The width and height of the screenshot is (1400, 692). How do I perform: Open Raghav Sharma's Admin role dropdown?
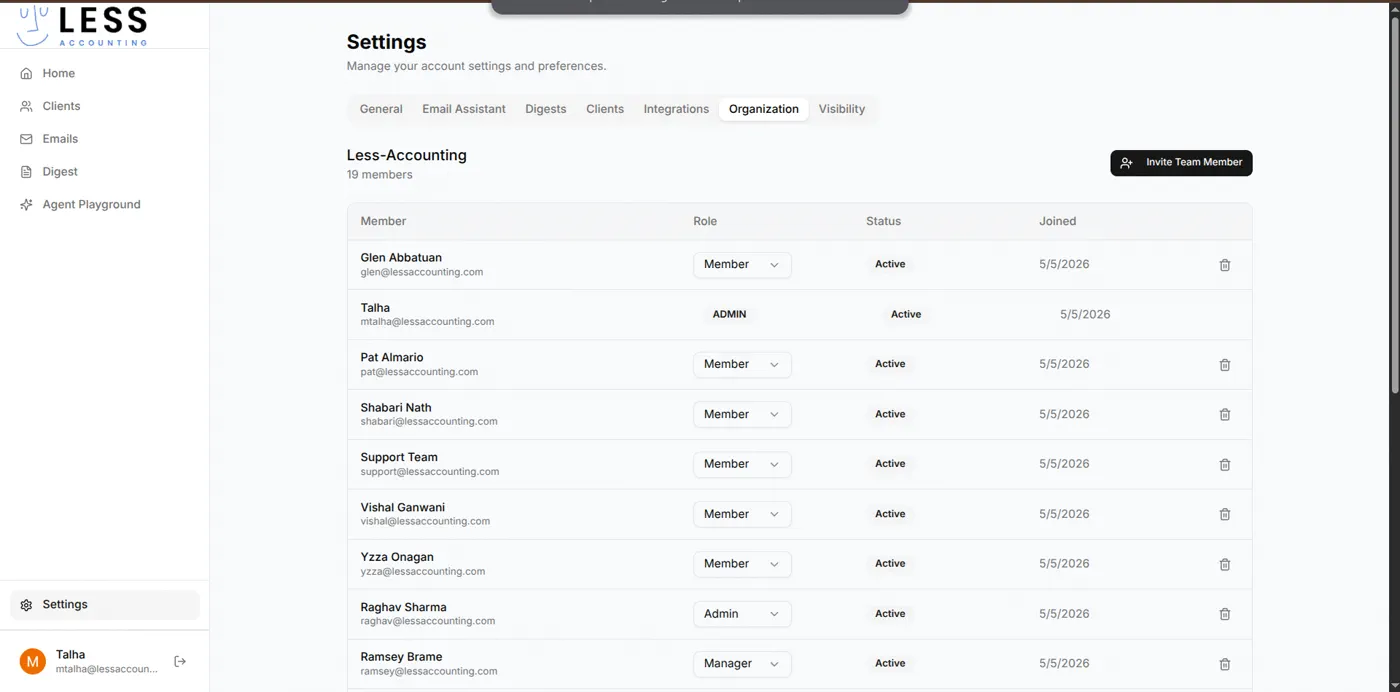(x=742, y=614)
